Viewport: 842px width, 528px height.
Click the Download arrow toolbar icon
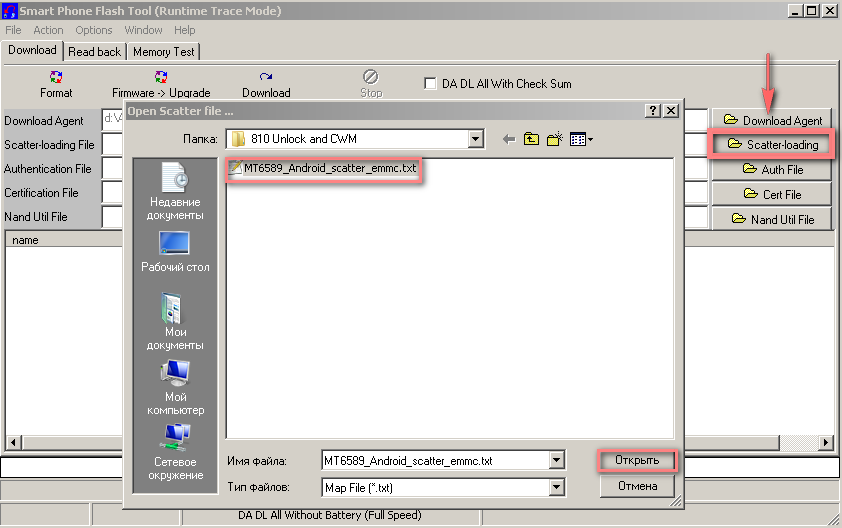tap(266, 77)
